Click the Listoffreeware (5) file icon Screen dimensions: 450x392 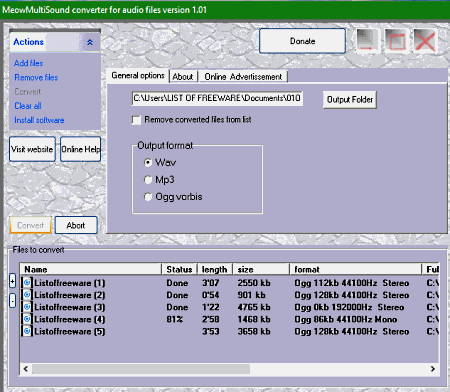click(27, 331)
